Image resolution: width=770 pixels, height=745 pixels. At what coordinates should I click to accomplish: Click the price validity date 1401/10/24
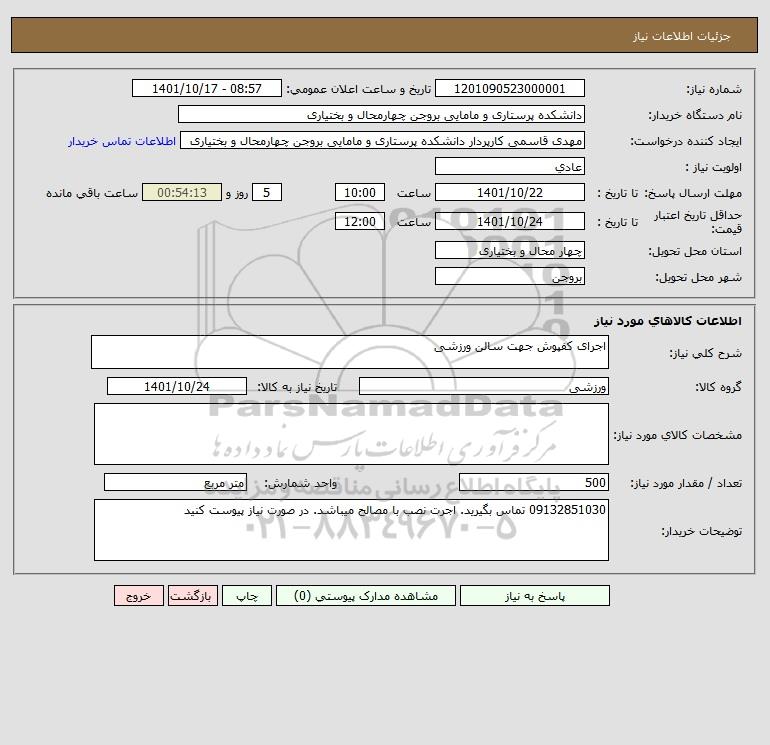pyautogui.click(x=510, y=221)
